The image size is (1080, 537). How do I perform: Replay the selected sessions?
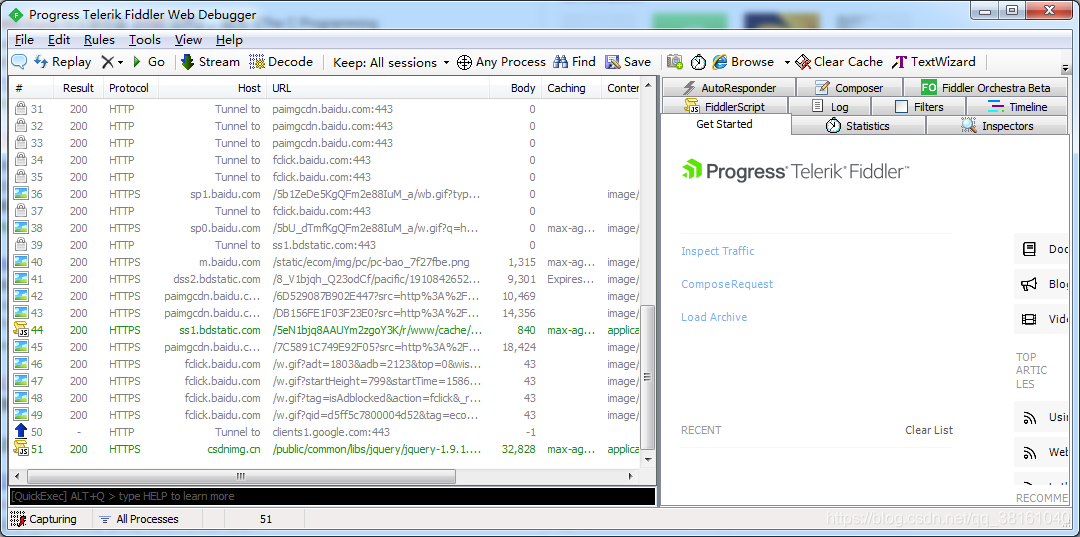[63, 62]
